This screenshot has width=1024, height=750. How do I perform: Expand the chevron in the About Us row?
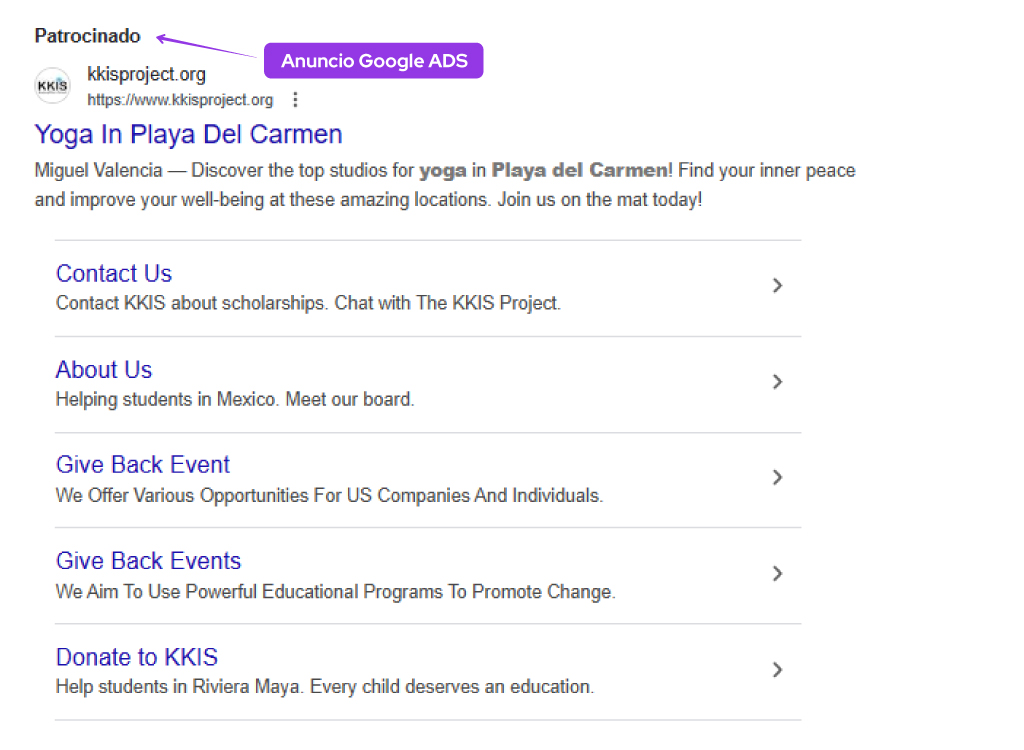tap(777, 382)
